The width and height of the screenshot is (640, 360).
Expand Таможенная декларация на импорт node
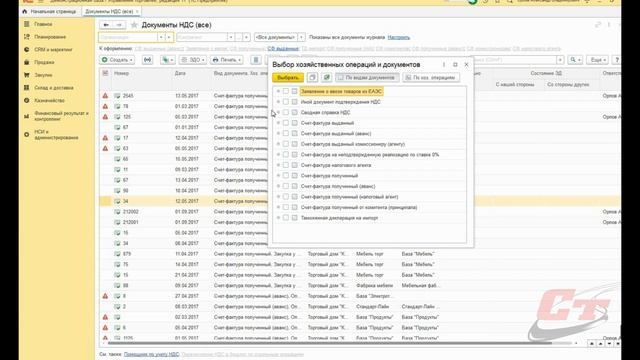coord(278,218)
